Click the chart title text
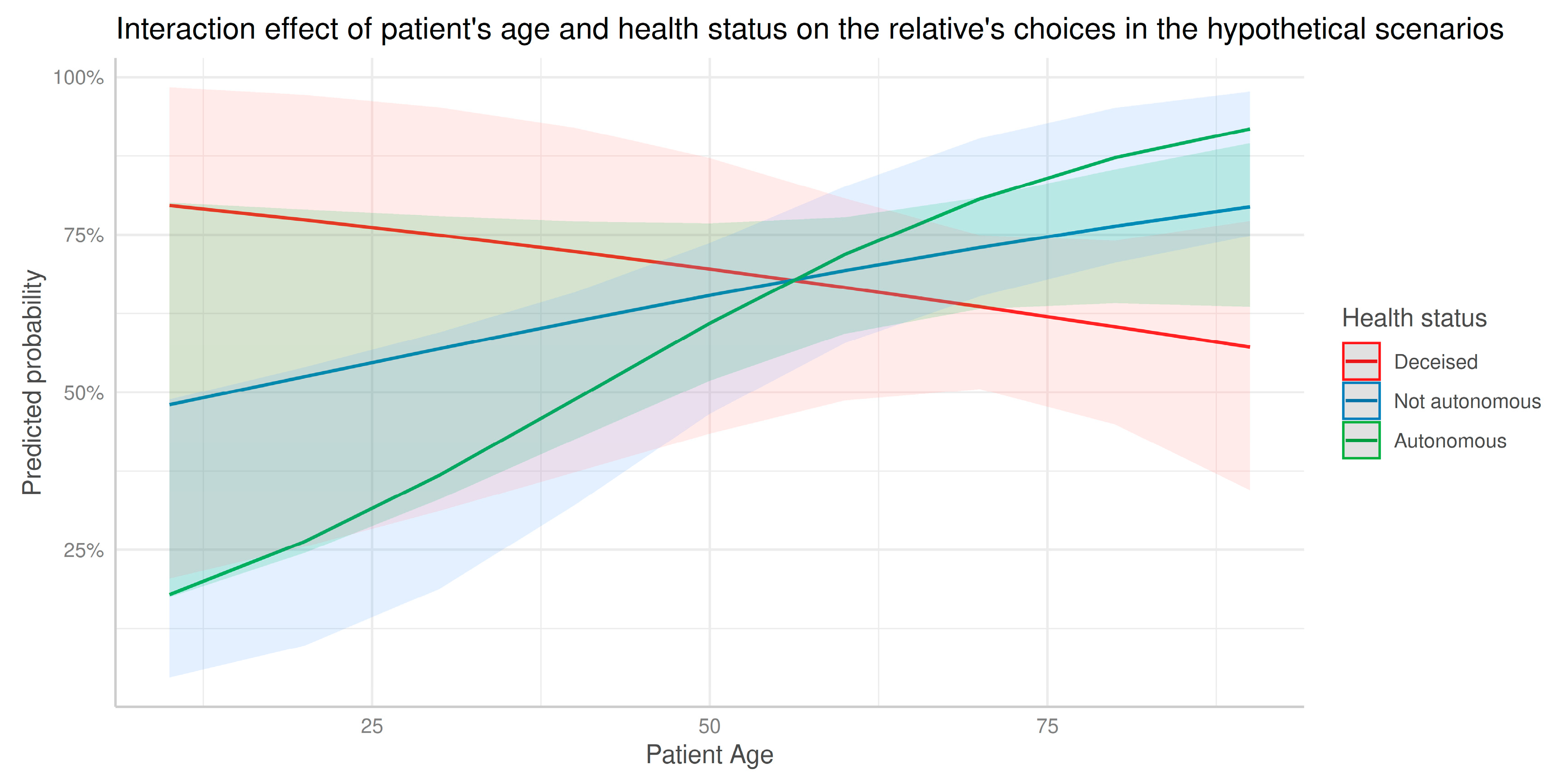Screen dimensions: 1553x784 [809, 29]
